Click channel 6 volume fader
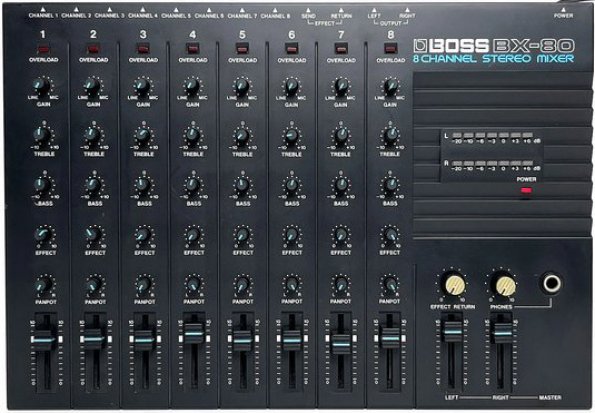 point(291,340)
